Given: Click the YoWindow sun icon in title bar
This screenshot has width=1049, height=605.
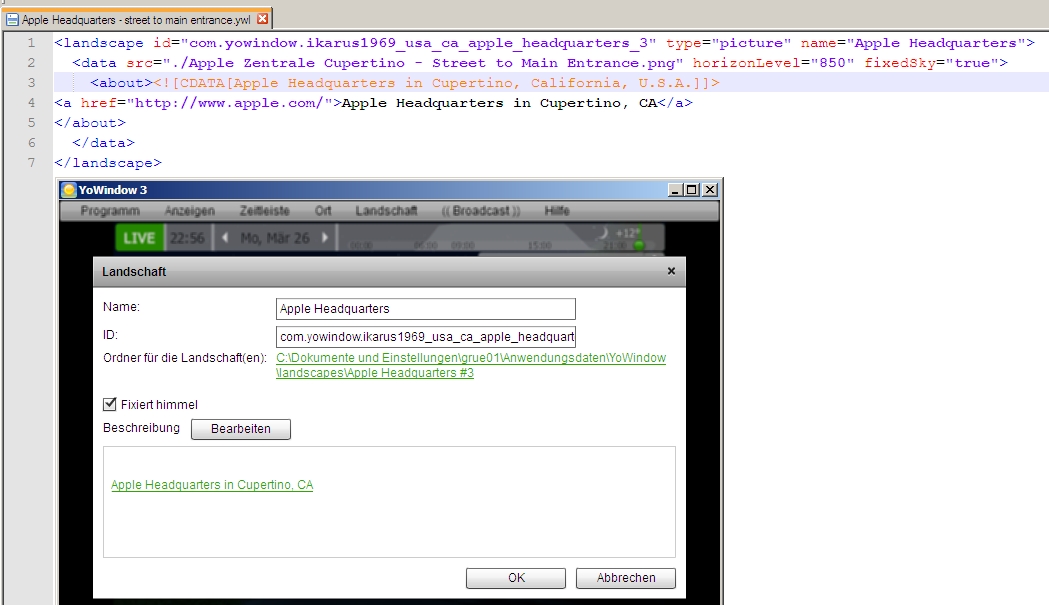Looking at the screenshot, I should [68, 190].
